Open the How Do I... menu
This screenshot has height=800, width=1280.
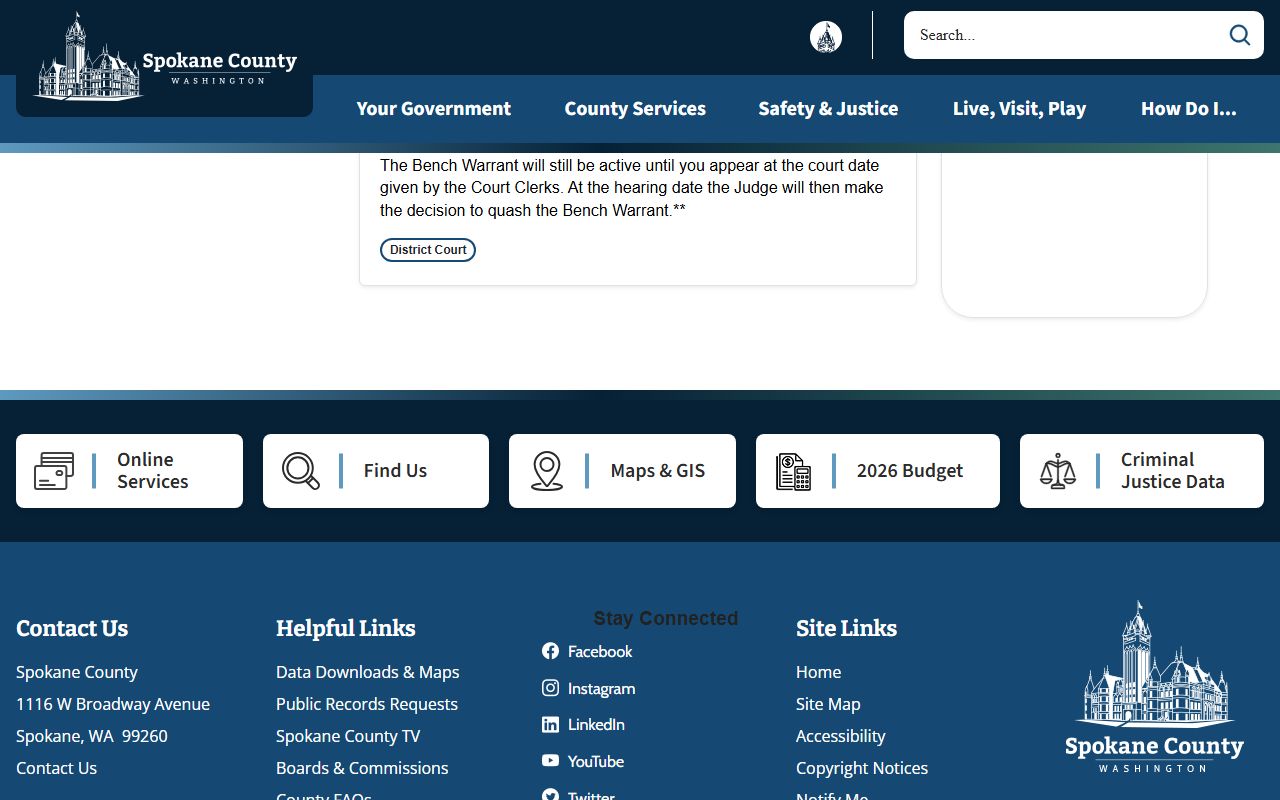[1189, 108]
